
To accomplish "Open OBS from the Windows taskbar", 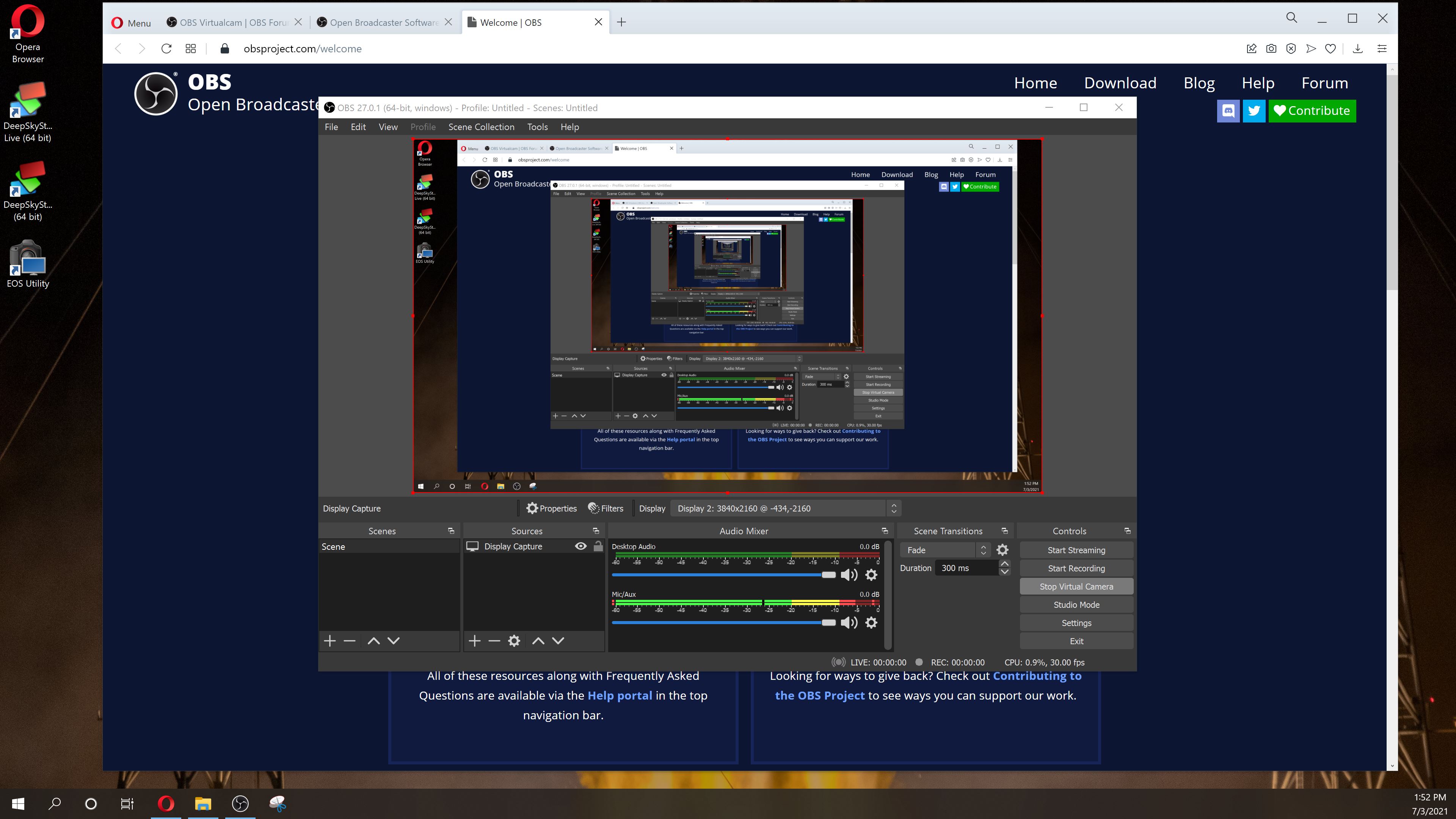I will [240, 804].
